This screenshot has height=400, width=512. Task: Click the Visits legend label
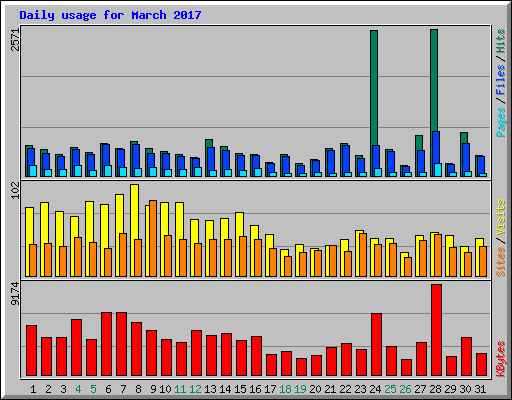(x=500, y=218)
